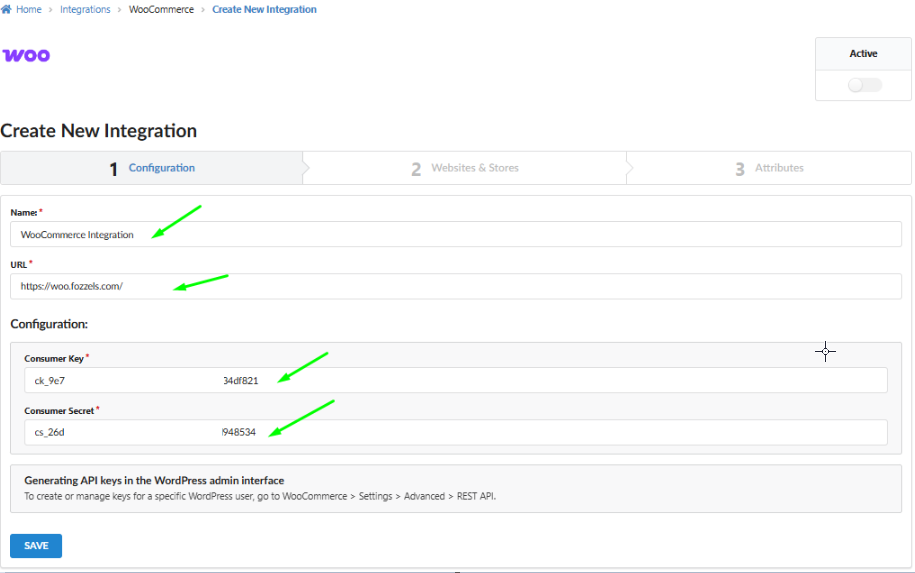Open the Home breadcrumb link
The width and height of the screenshot is (915, 573).
(29, 9)
